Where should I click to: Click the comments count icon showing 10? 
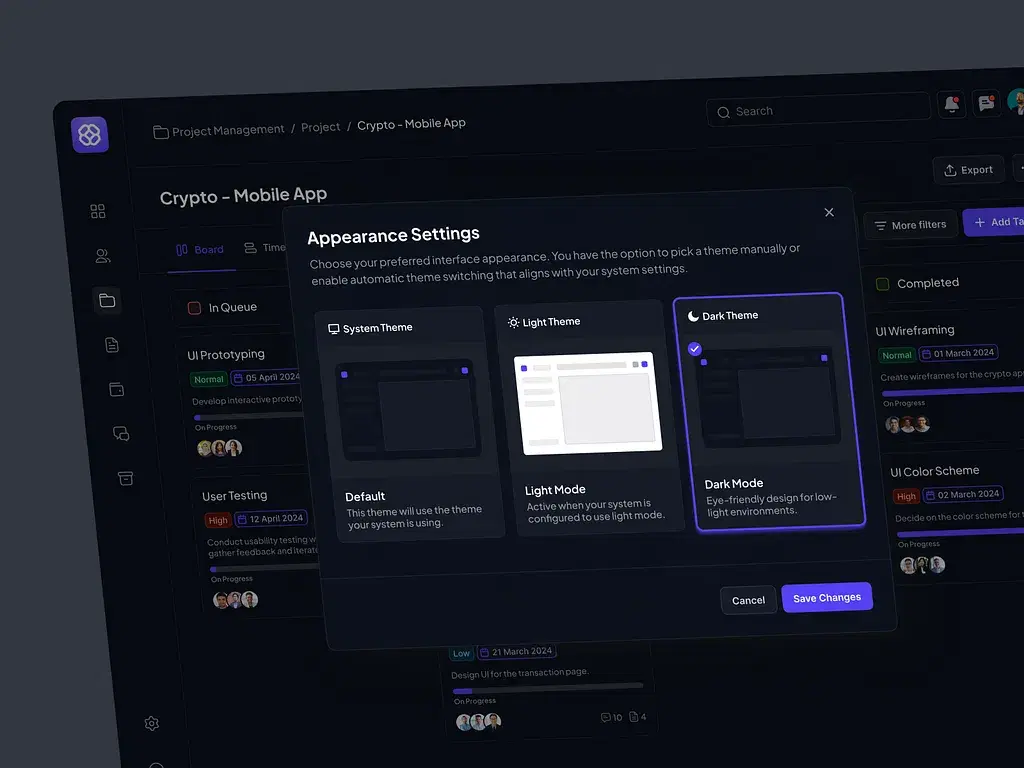point(605,717)
